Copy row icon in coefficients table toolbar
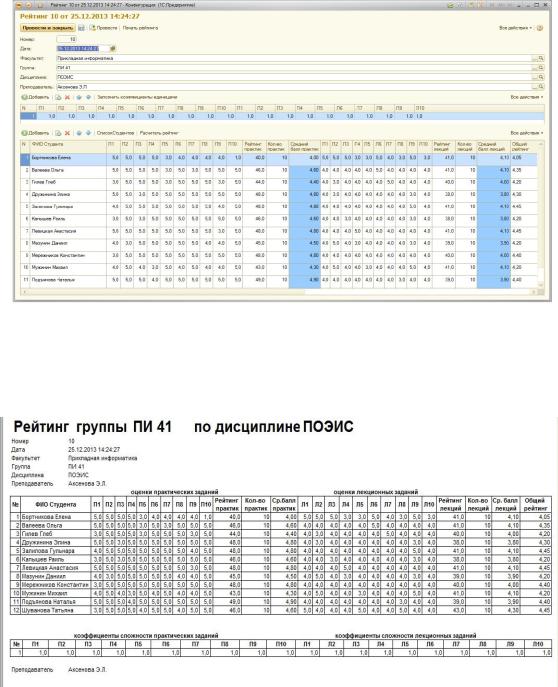558x687 pixels. 58,97
